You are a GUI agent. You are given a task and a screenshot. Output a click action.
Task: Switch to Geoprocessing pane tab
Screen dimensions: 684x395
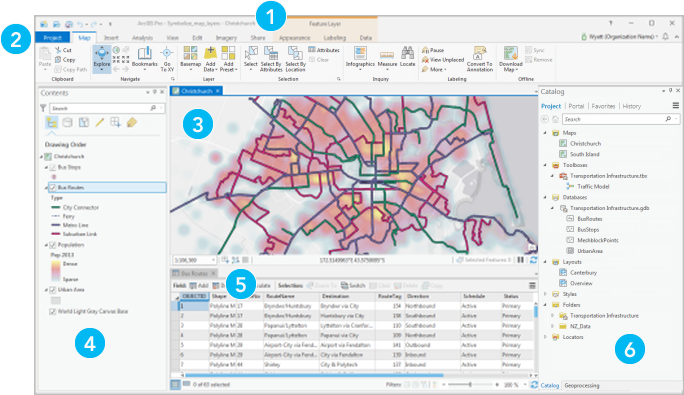click(x=581, y=386)
